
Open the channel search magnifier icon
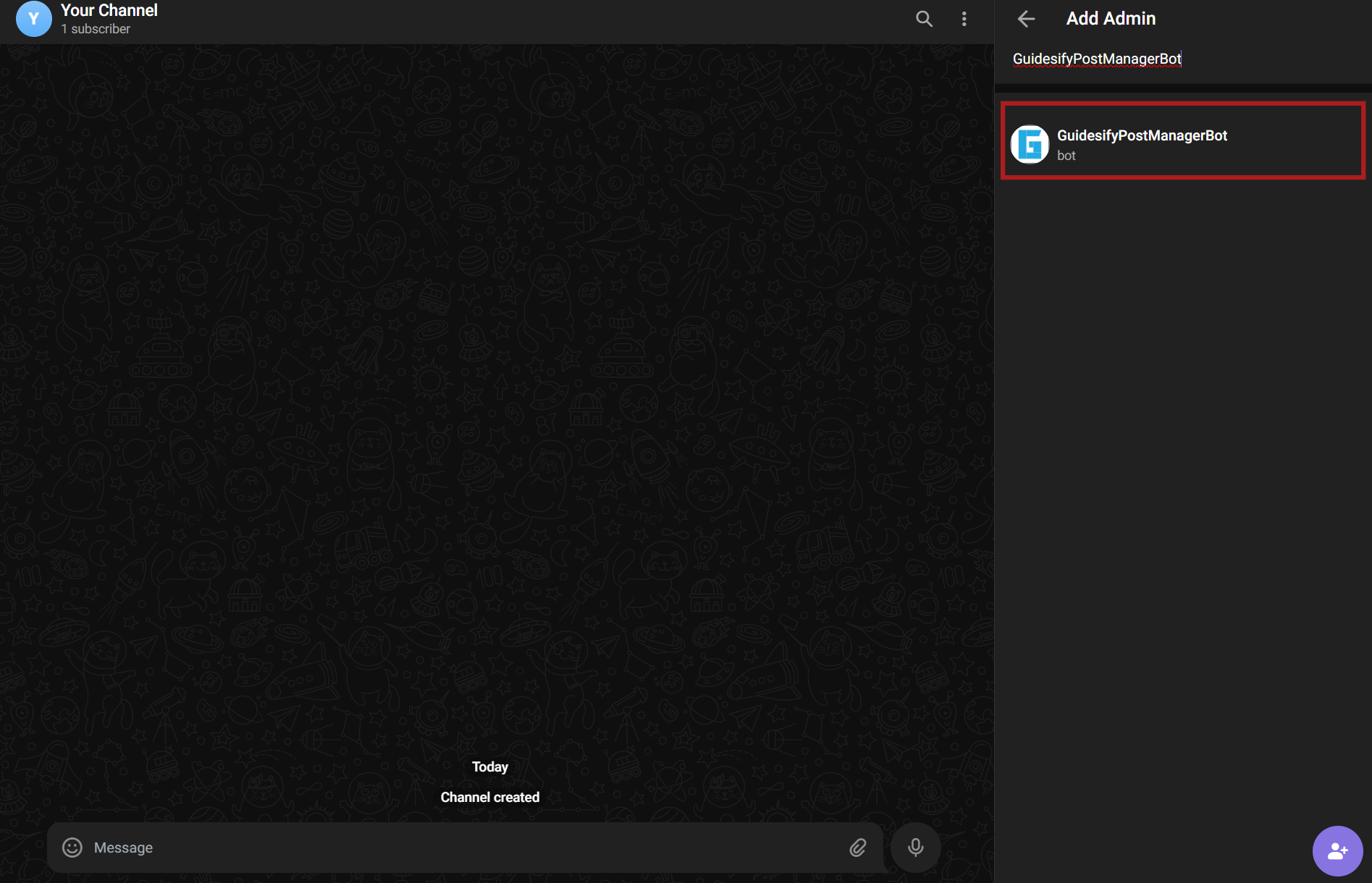point(923,18)
